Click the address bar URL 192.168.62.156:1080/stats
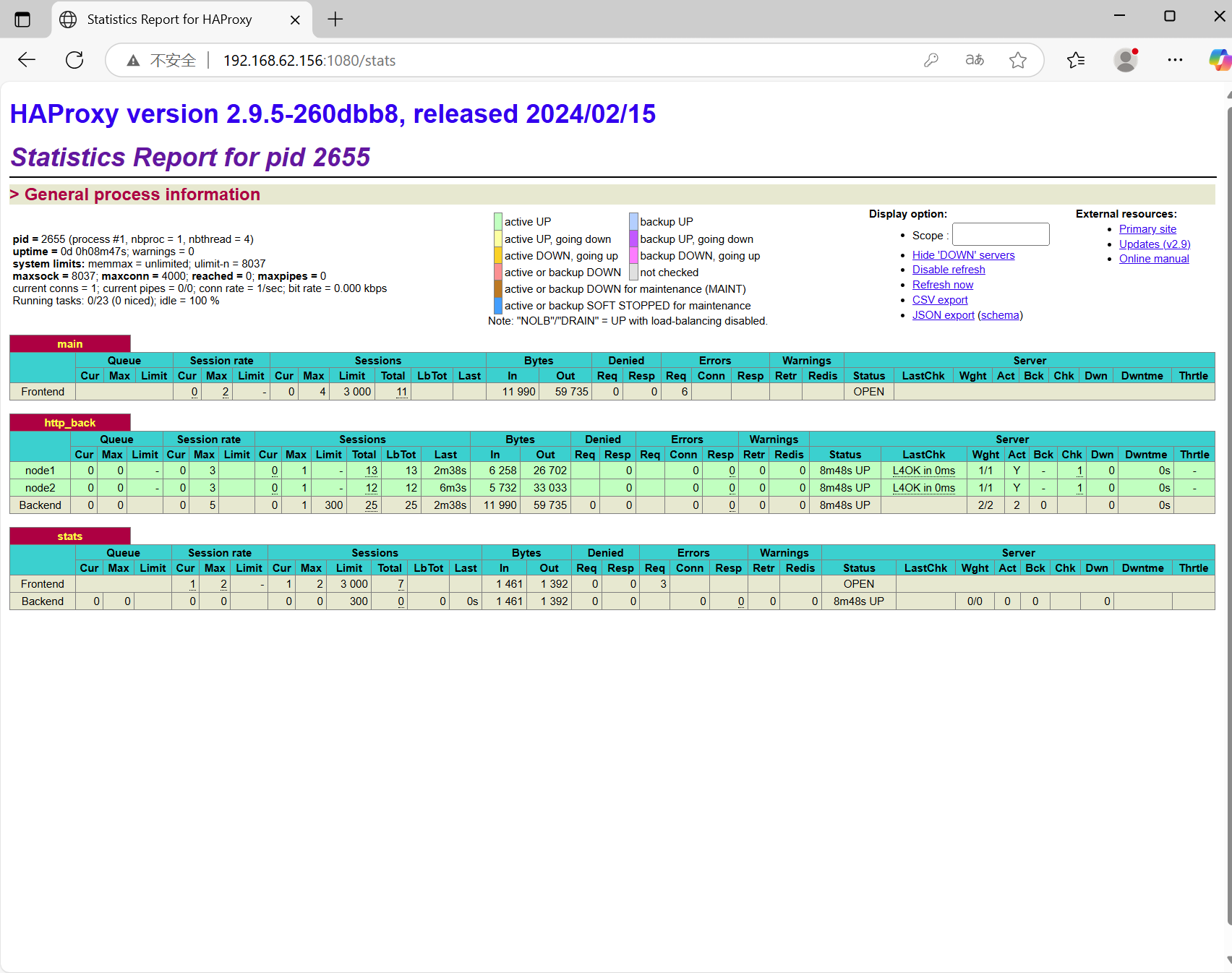Screen dimensions: 1232x973 [x=309, y=61]
